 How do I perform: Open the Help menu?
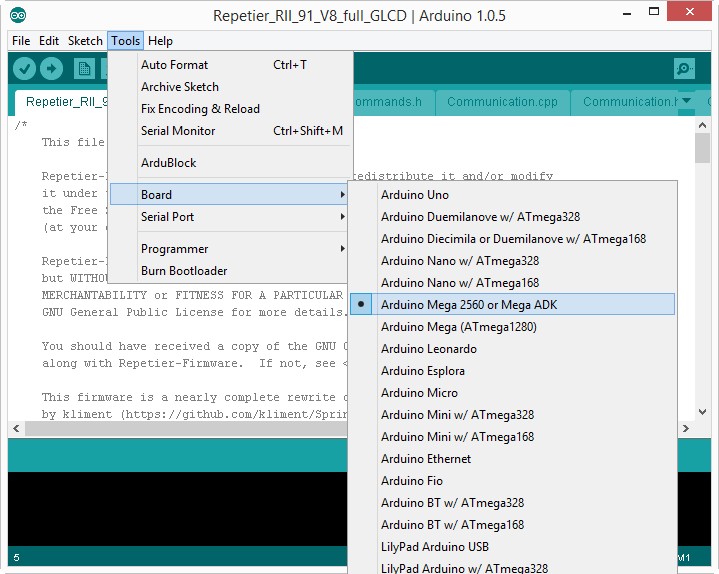click(160, 41)
